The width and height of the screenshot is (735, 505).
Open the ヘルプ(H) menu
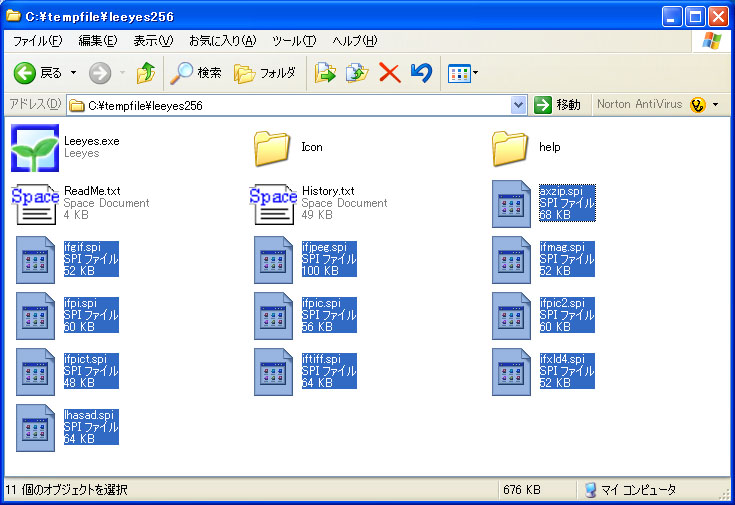[x=355, y=41]
